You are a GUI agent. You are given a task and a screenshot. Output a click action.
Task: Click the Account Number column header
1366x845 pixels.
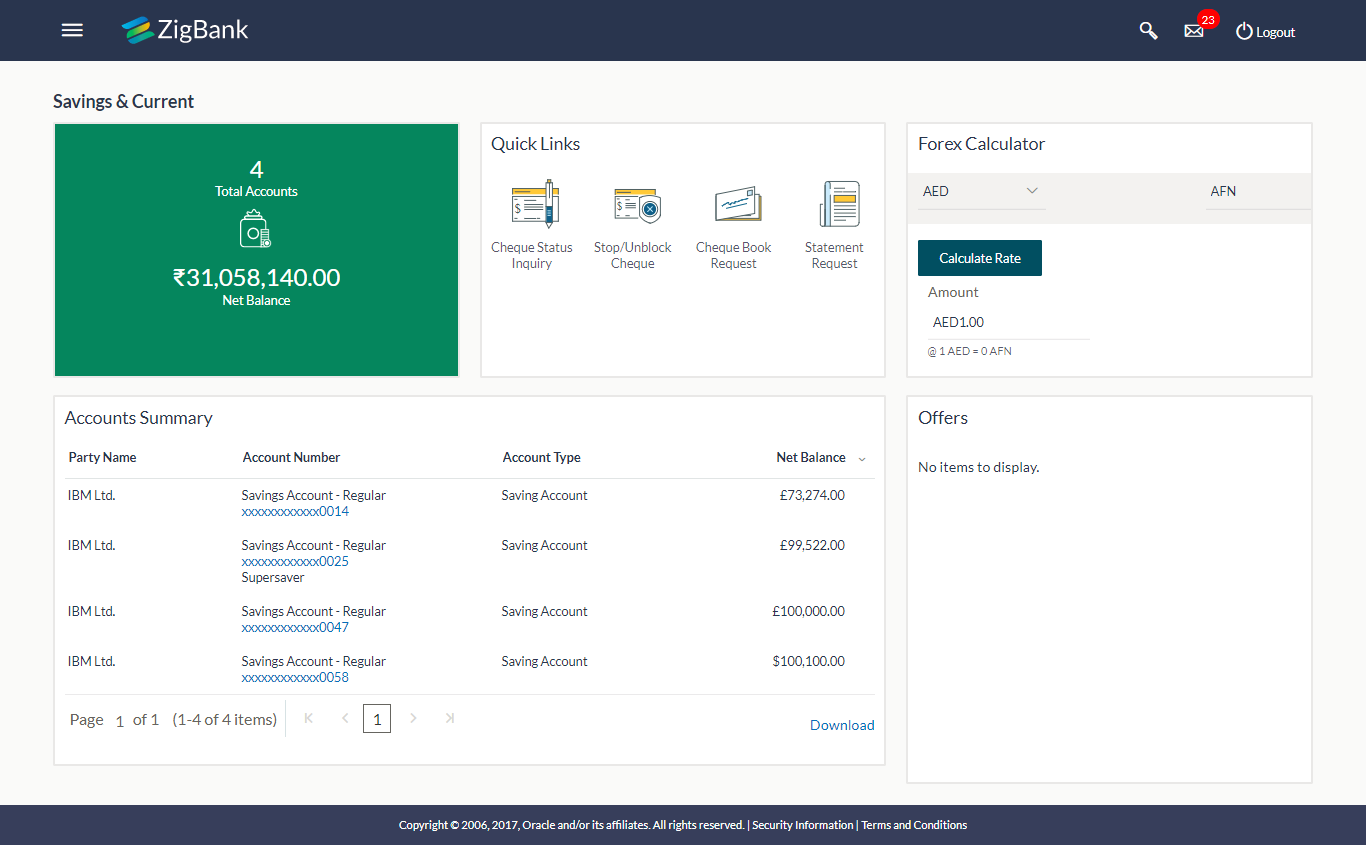[x=291, y=457]
